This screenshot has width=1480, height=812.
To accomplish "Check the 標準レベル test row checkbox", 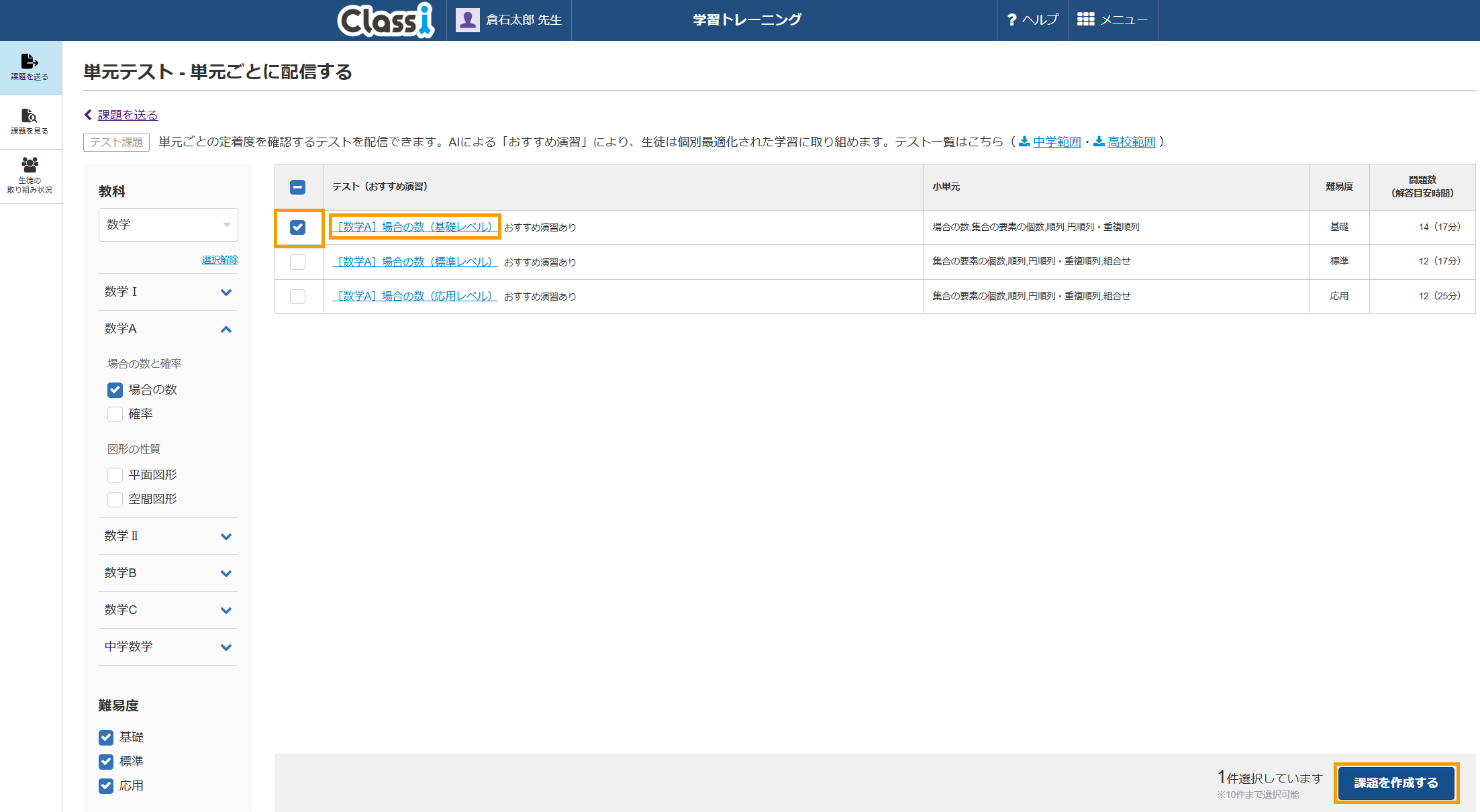I will pyautogui.click(x=298, y=262).
